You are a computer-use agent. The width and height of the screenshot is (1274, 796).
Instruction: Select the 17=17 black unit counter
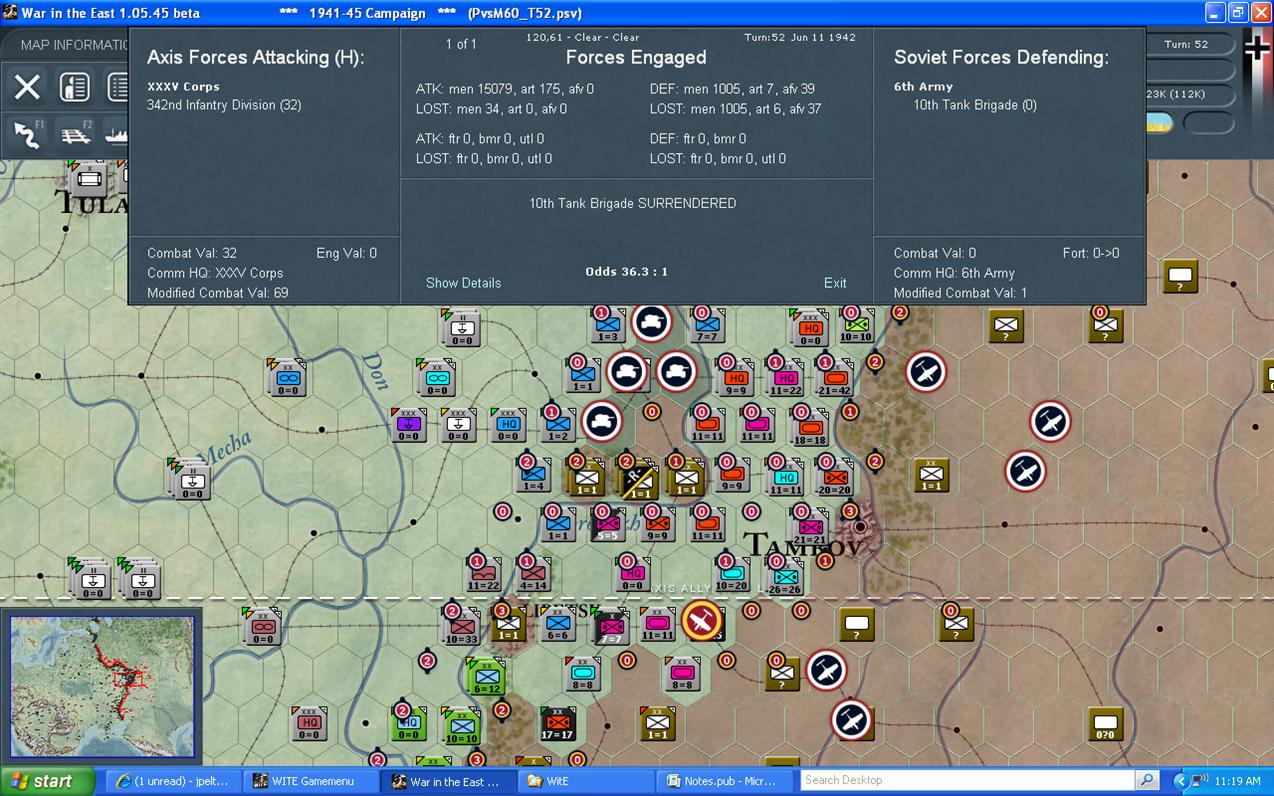(x=558, y=724)
